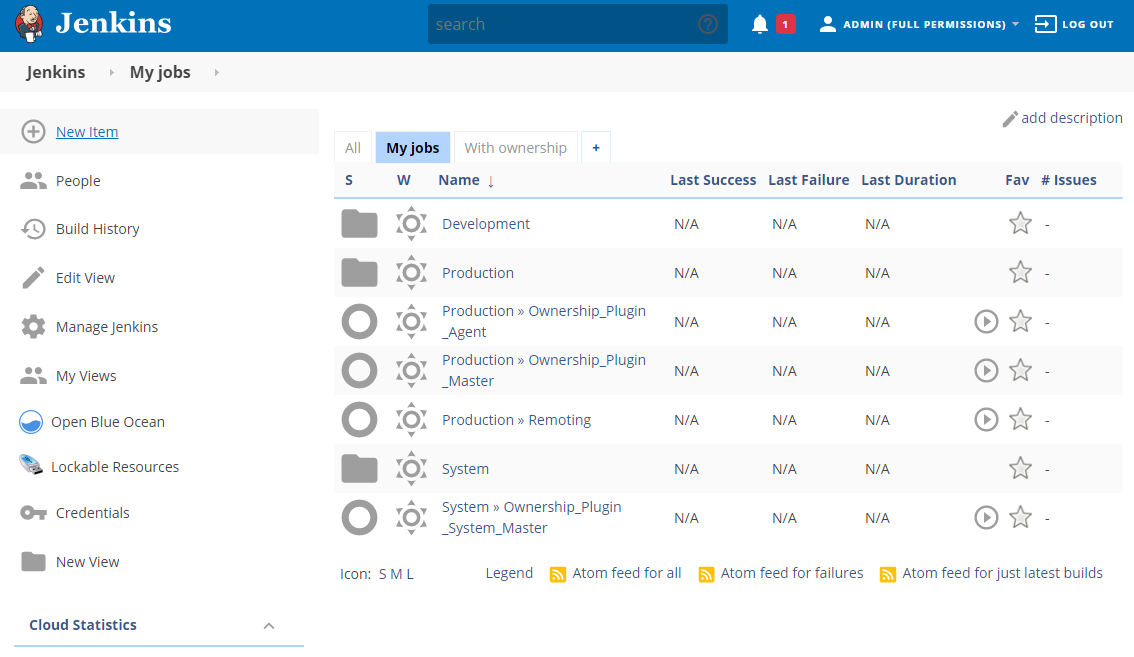Image resolution: width=1134 pixels, height=657 pixels.
Task: Click the Lockable Resources icon
Action: pyautogui.click(x=31, y=465)
